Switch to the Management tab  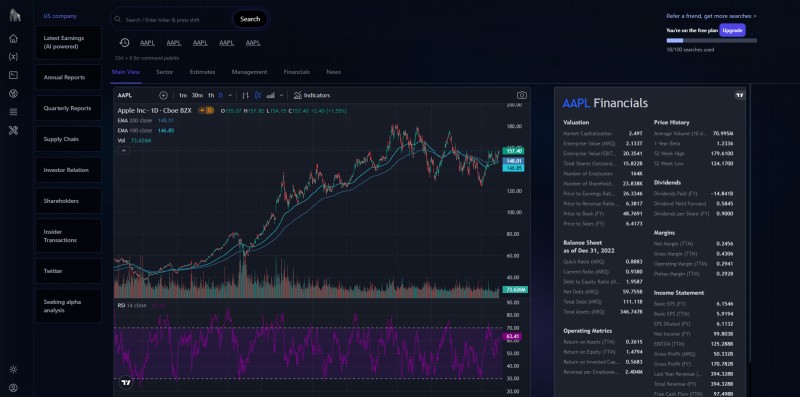249,72
